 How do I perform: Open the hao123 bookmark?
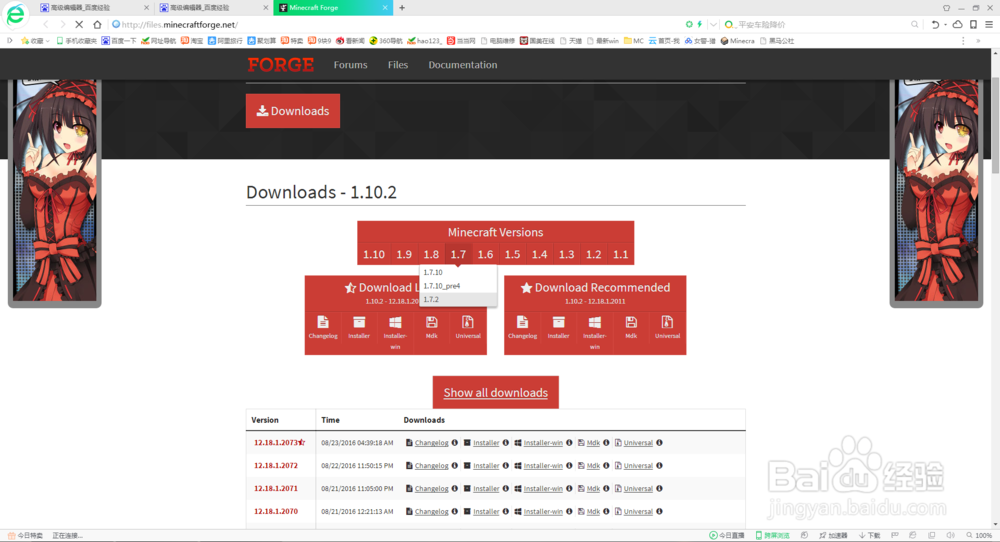pos(424,41)
